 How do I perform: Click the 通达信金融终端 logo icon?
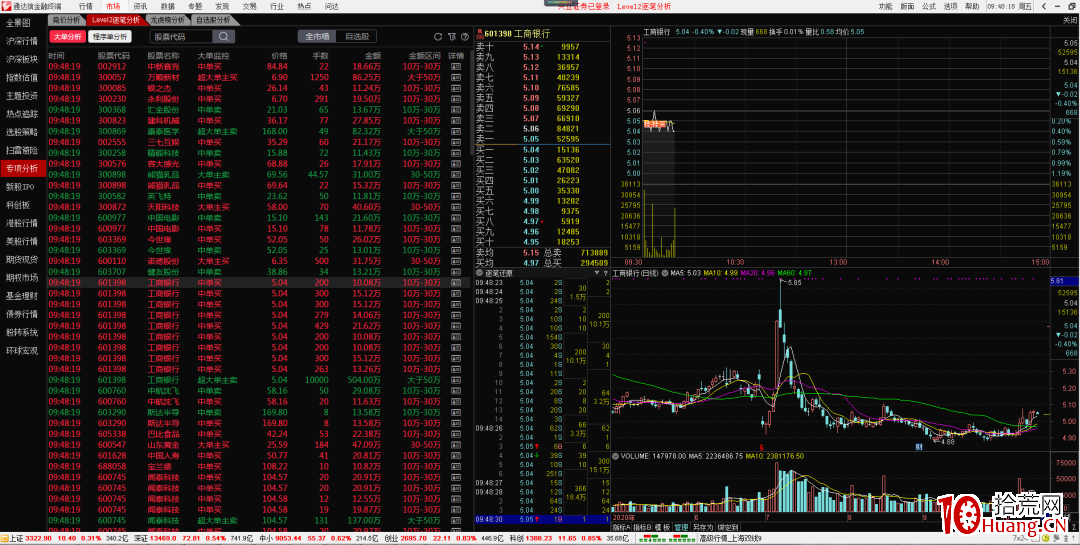tap(6, 6)
